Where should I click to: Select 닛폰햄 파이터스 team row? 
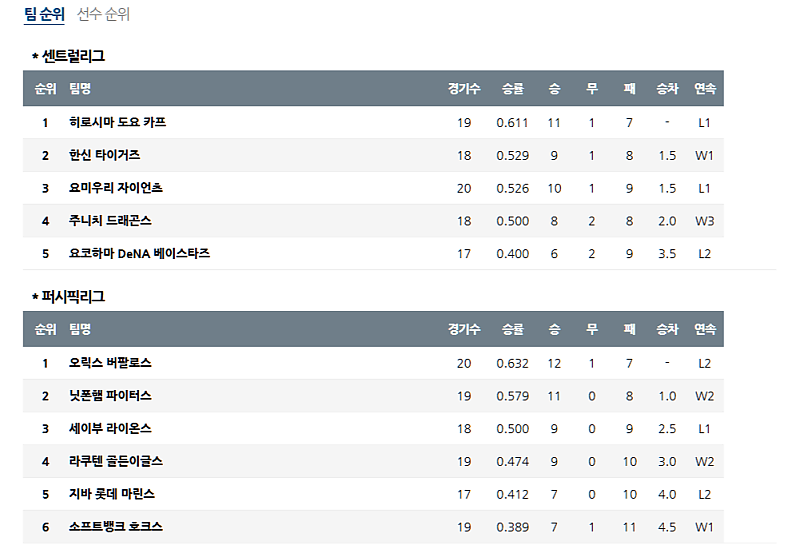click(x=110, y=396)
